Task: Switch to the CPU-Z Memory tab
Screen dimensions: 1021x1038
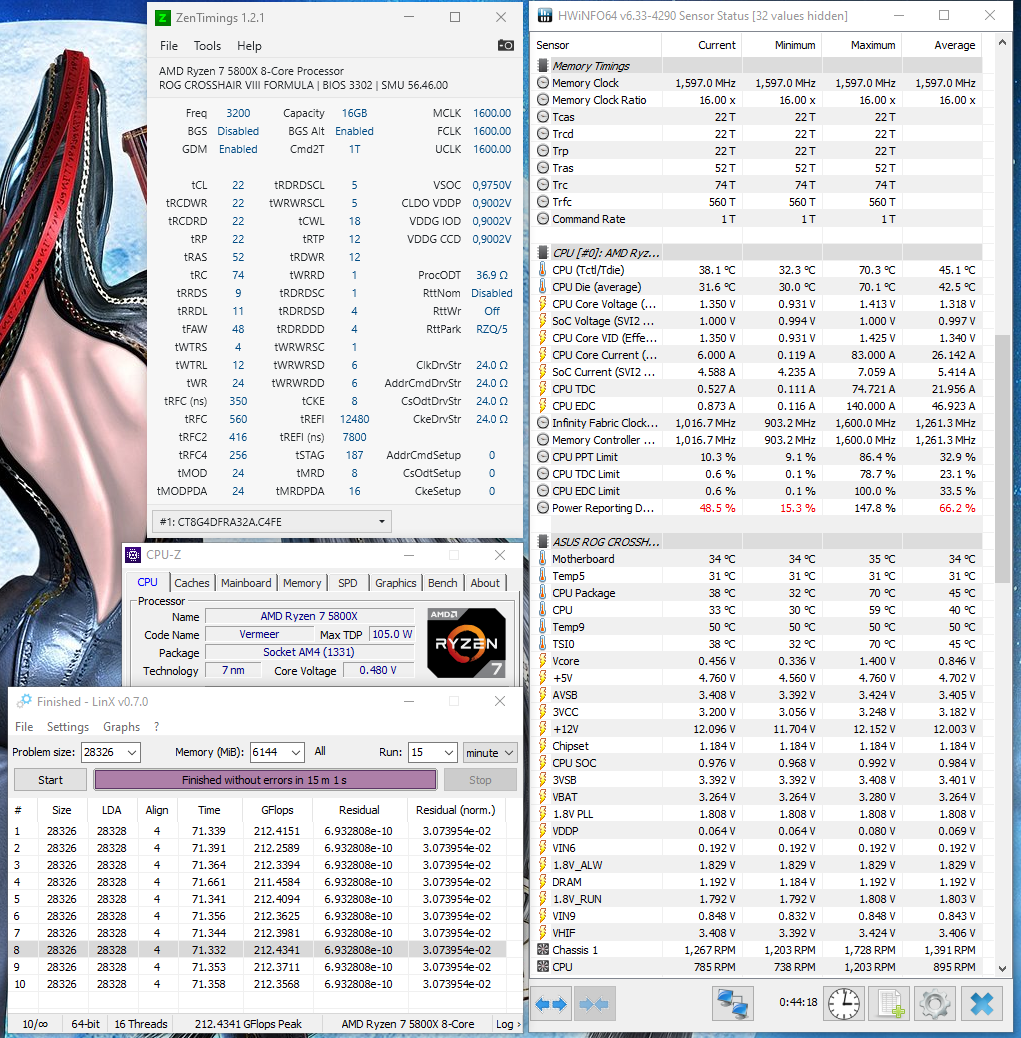Action: (x=302, y=583)
